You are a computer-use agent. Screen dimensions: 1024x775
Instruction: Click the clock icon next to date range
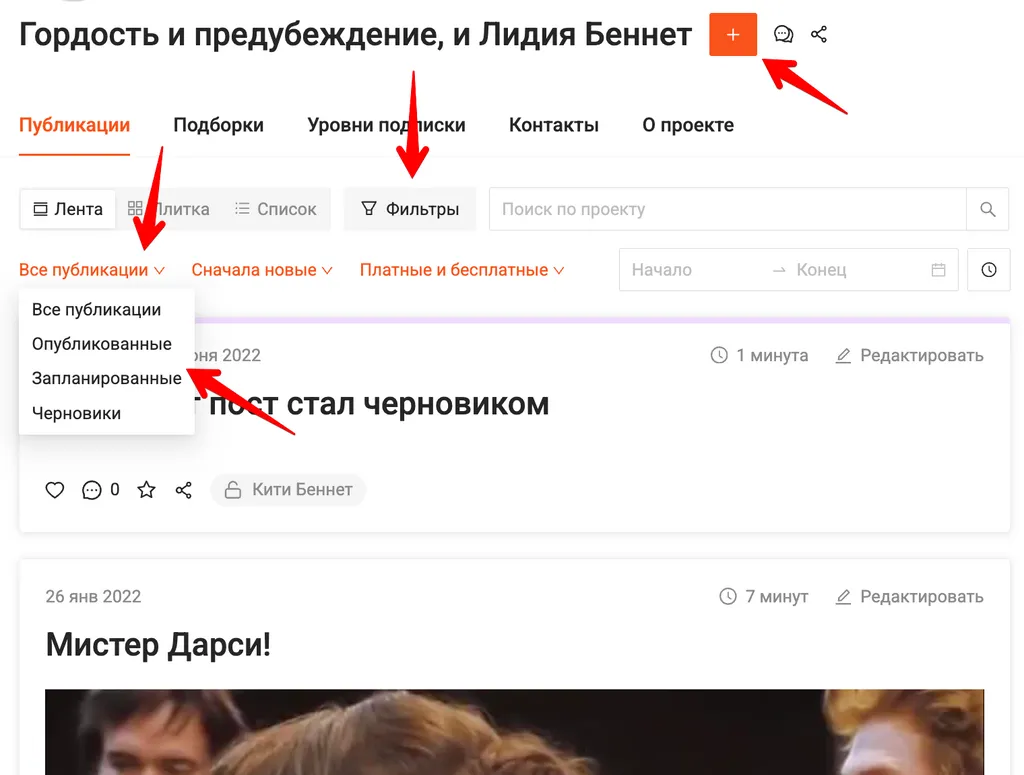pos(989,270)
